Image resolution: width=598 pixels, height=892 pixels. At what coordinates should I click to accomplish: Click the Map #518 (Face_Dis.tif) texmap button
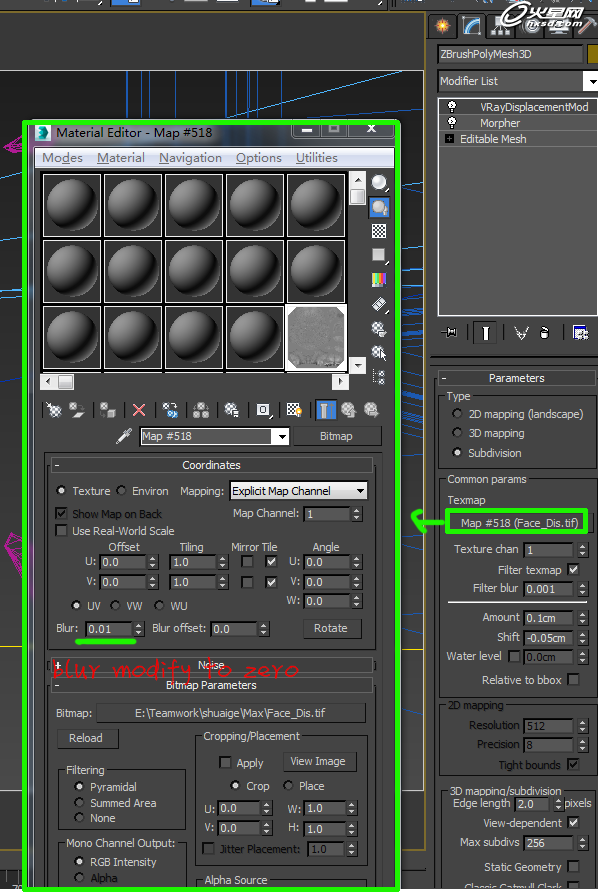(519, 522)
